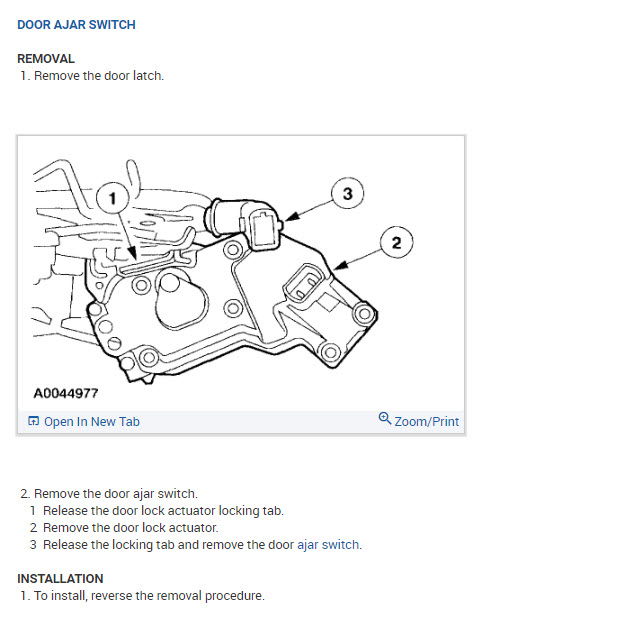Image resolution: width=618 pixels, height=628 pixels.
Task: Click the DOOR AJAR SWITCH heading
Action: coord(76,25)
